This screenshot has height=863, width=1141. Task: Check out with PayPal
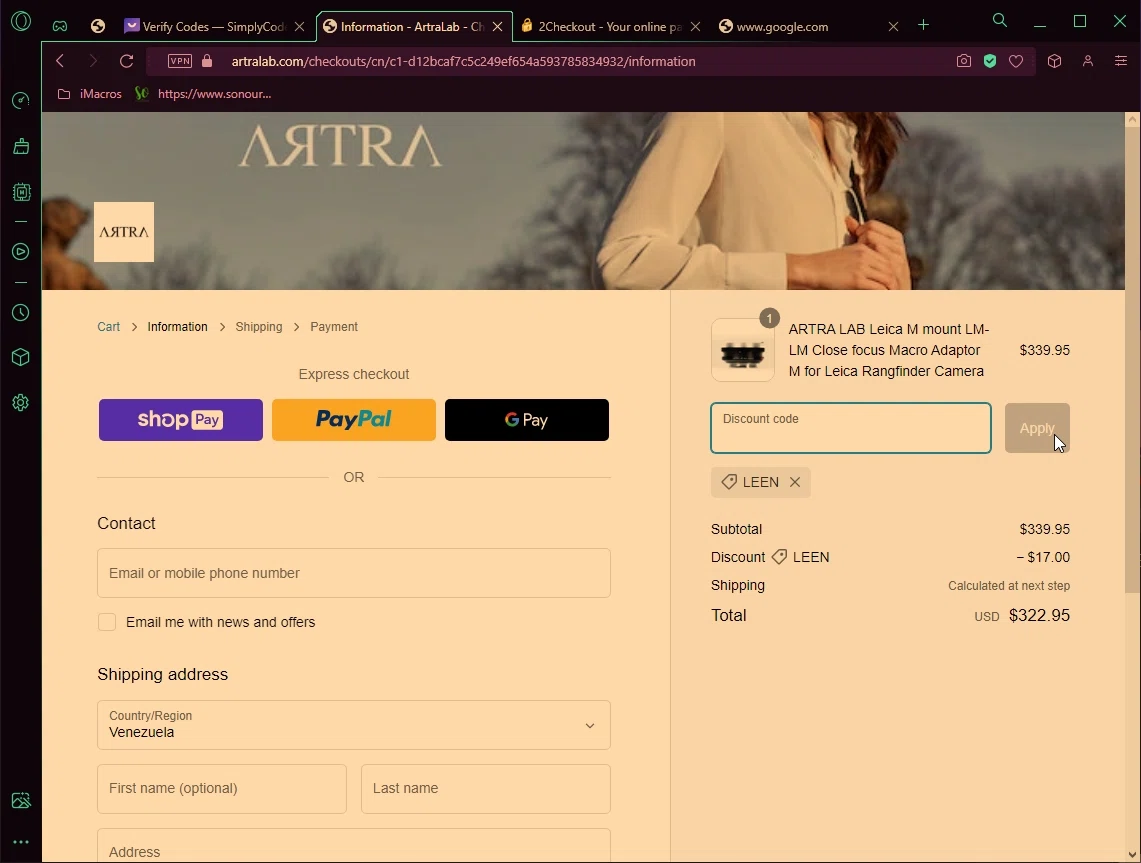tap(354, 420)
